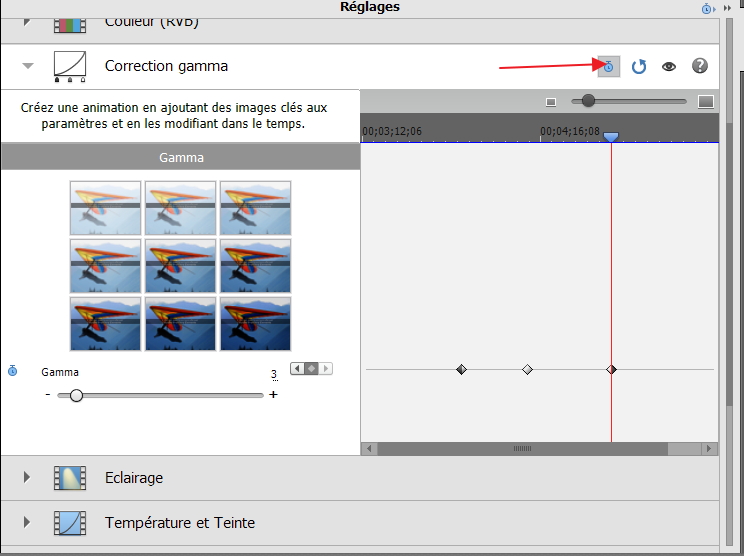The height and width of the screenshot is (556, 744).
Task: Select the bottom-right darkest gamma preset thumbnail
Action: [x=255, y=324]
